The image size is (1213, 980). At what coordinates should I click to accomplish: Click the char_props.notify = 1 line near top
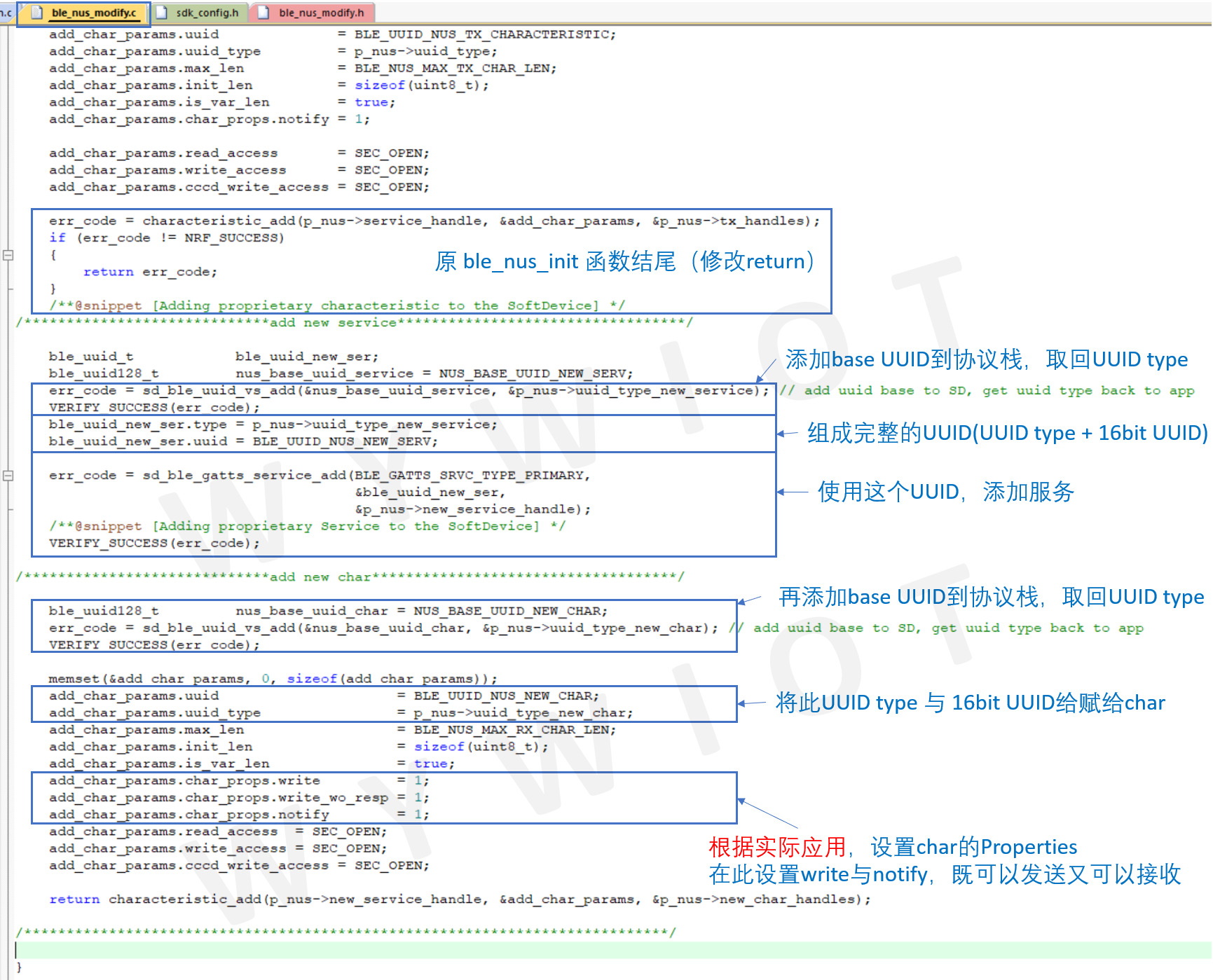[209, 119]
